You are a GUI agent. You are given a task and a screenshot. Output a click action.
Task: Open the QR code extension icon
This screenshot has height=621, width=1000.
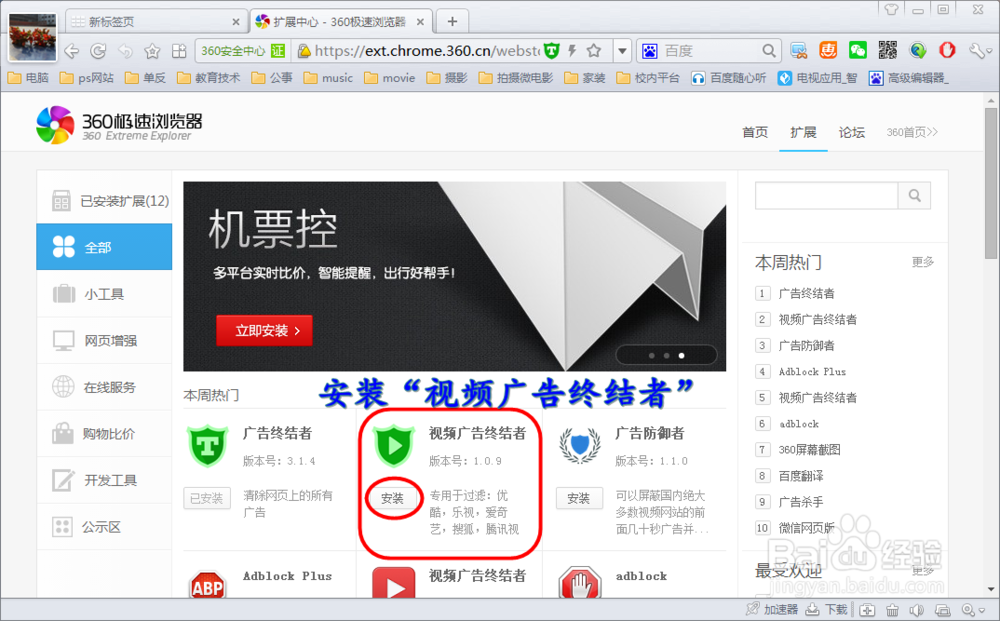(887, 50)
